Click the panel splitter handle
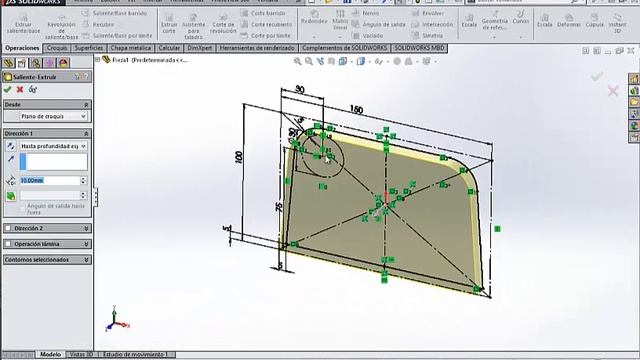 [x=96, y=197]
